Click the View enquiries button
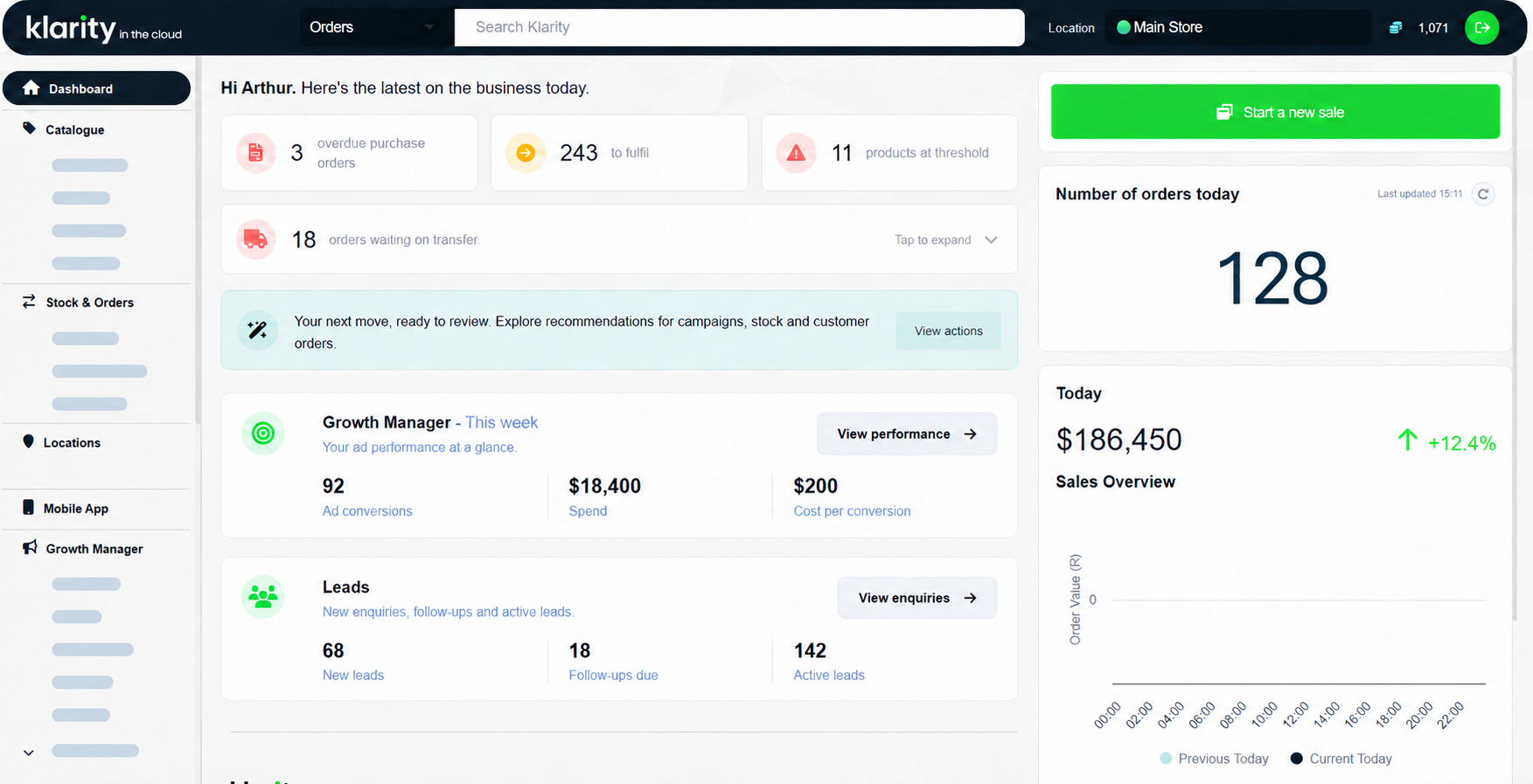Image resolution: width=1533 pixels, height=784 pixels. coord(916,598)
